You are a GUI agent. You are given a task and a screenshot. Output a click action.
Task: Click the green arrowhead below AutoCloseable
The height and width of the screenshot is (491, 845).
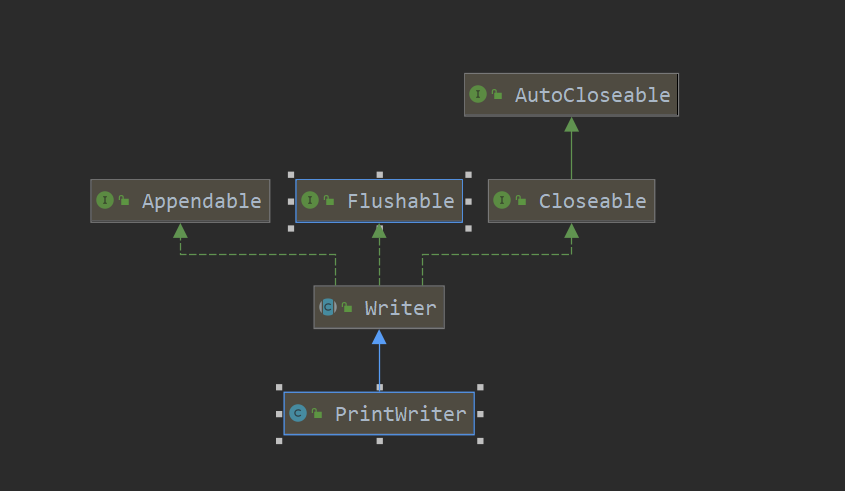pyautogui.click(x=571, y=125)
